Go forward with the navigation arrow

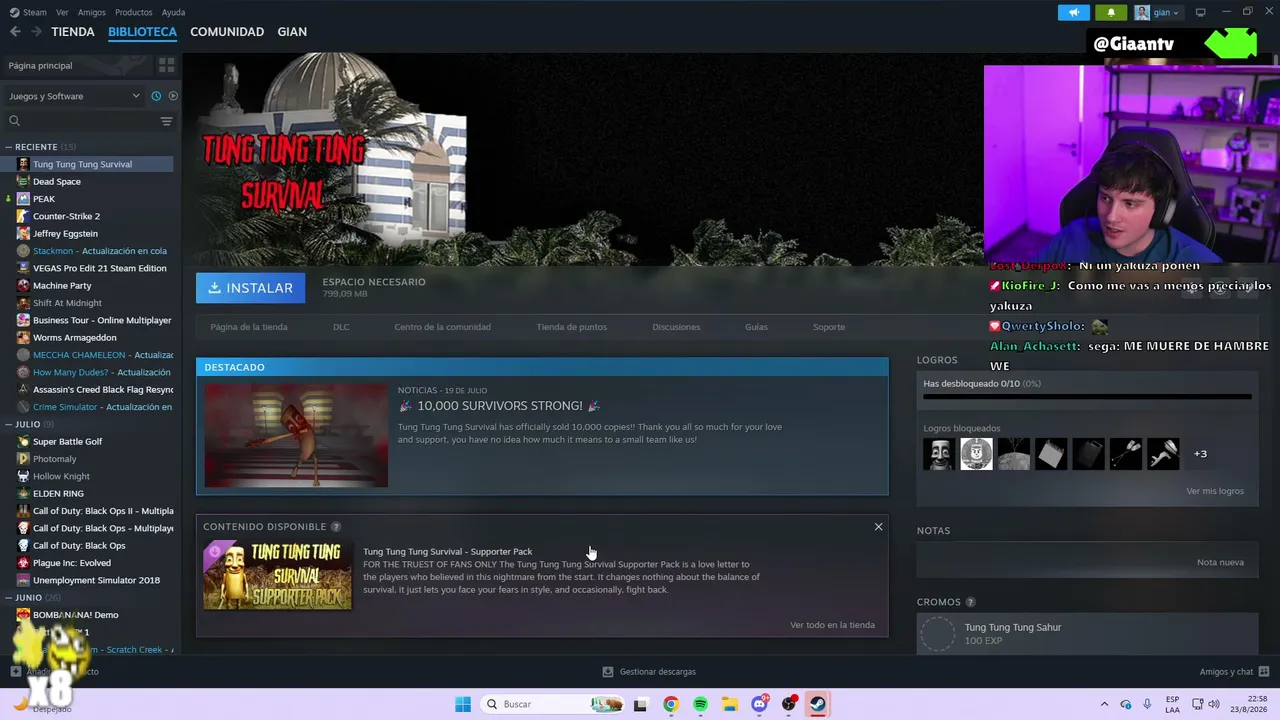click(36, 32)
